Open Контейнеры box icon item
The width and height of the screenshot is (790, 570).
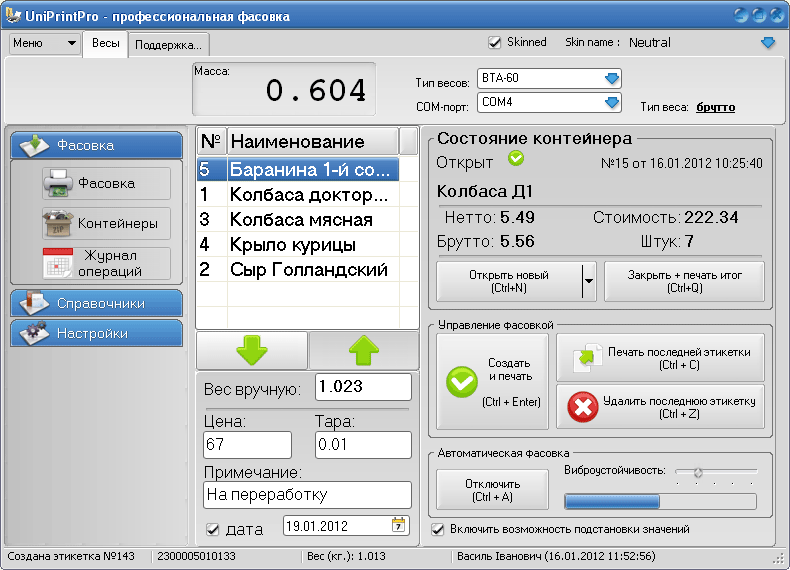(106, 223)
